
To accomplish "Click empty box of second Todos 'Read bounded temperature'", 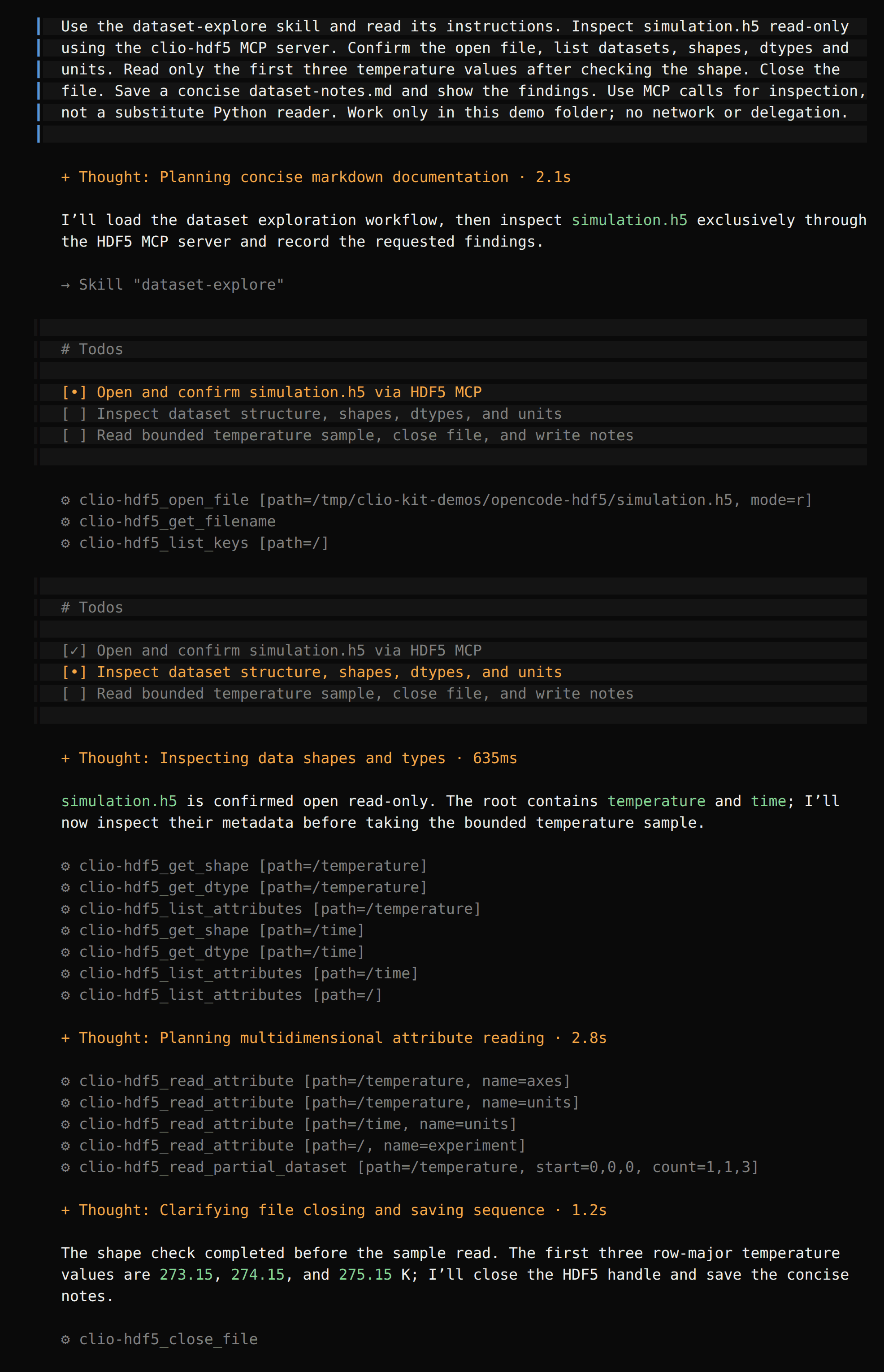I will pos(74,694).
